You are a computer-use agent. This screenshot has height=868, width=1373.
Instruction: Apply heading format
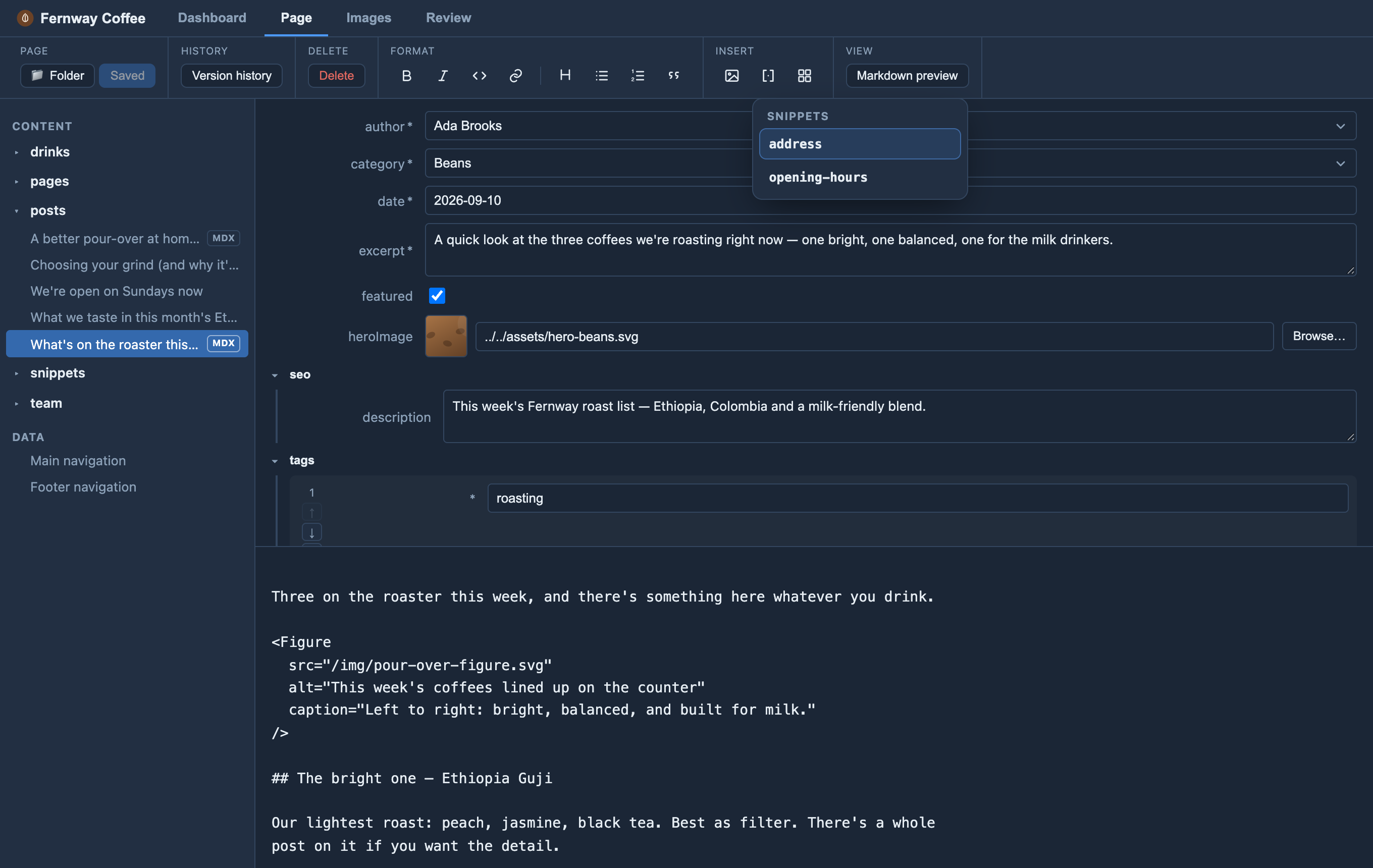[x=565, y=75]
